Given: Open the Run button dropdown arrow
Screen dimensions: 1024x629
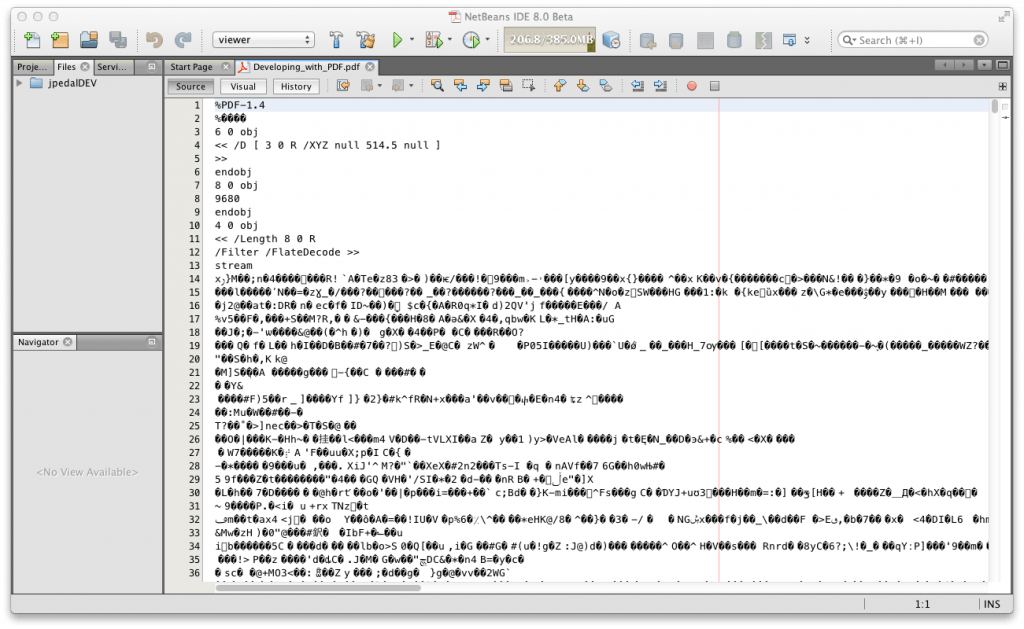Looking at the screenshot, I should click(410, 41).
